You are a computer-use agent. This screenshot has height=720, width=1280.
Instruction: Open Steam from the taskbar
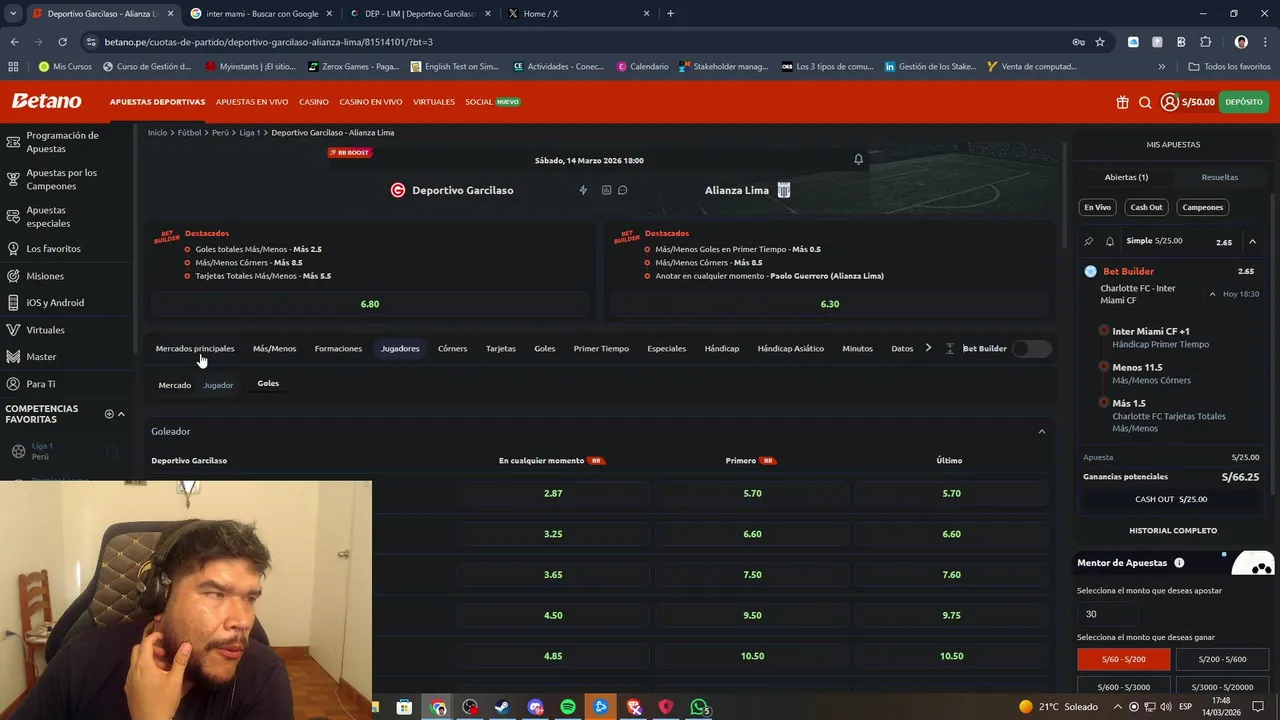click(502, 707)
